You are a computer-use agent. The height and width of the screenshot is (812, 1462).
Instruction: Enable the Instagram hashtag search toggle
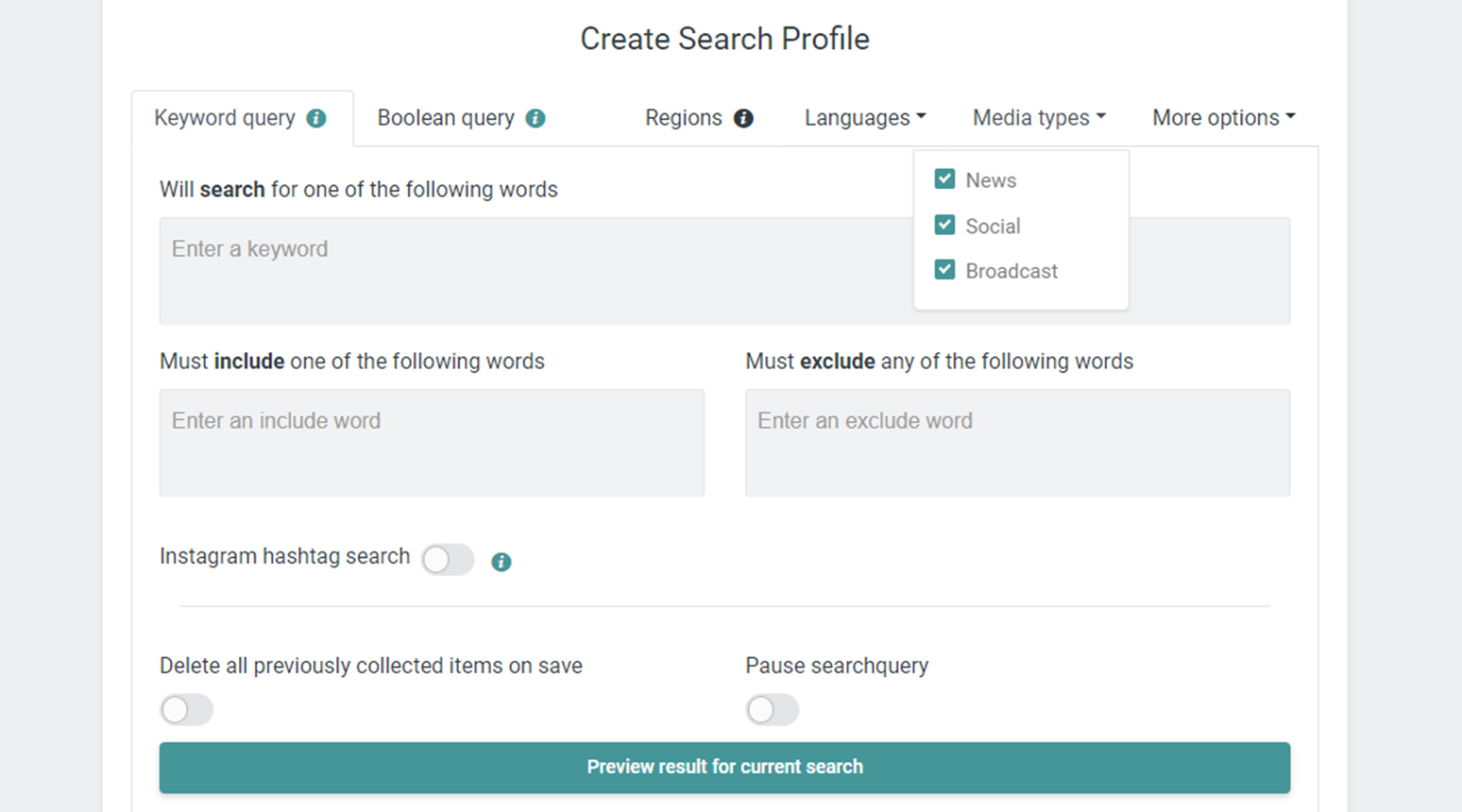click(x=448, y=559)
